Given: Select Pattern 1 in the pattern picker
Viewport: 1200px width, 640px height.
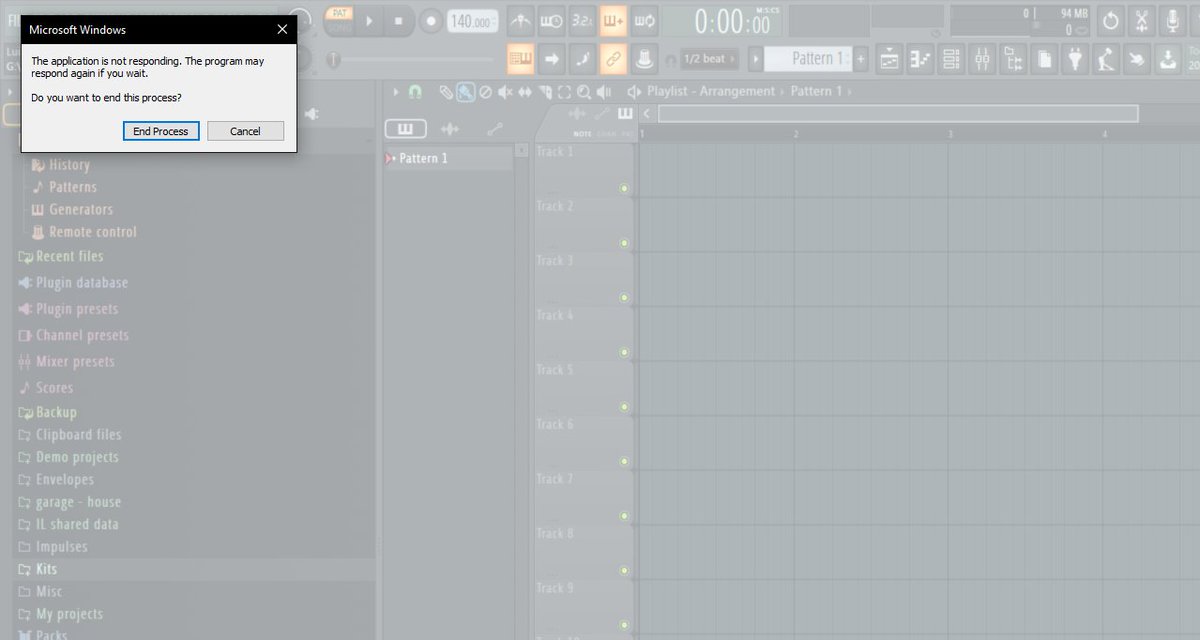Looking at the screenshot, I should click(x=423, y=159).
